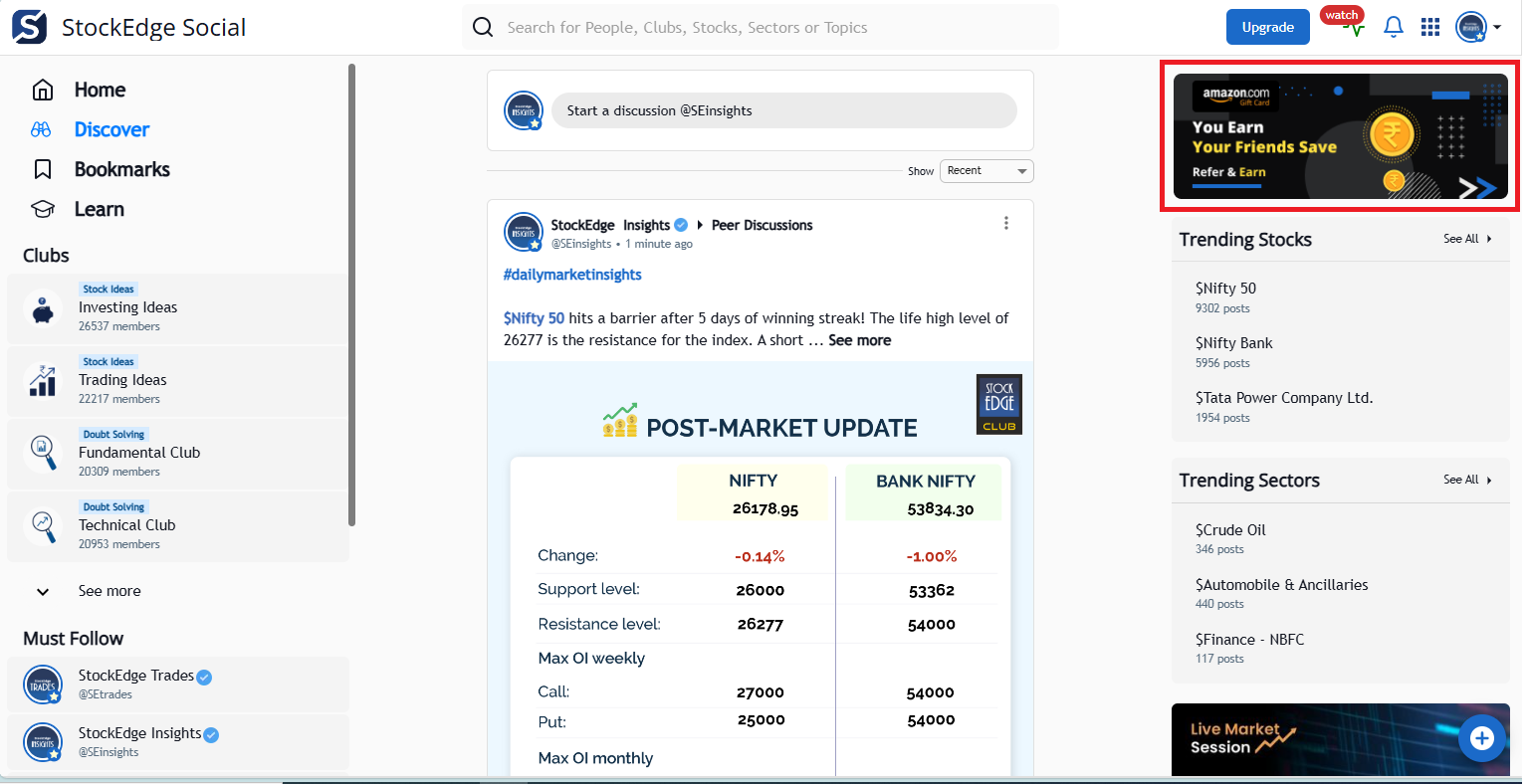Click the Start a discussion field

point(783,110)
